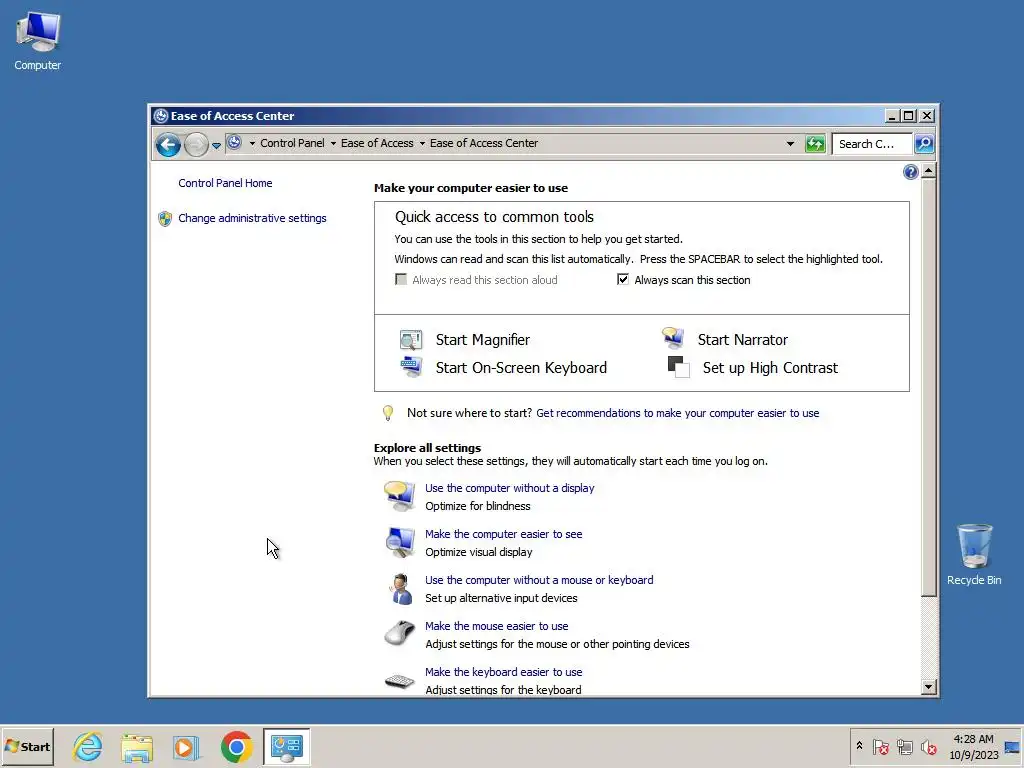The image size is (1024, 768).
Task: Open 'Use the computer without a mouse or keyboard'
Action: [539, 580]
